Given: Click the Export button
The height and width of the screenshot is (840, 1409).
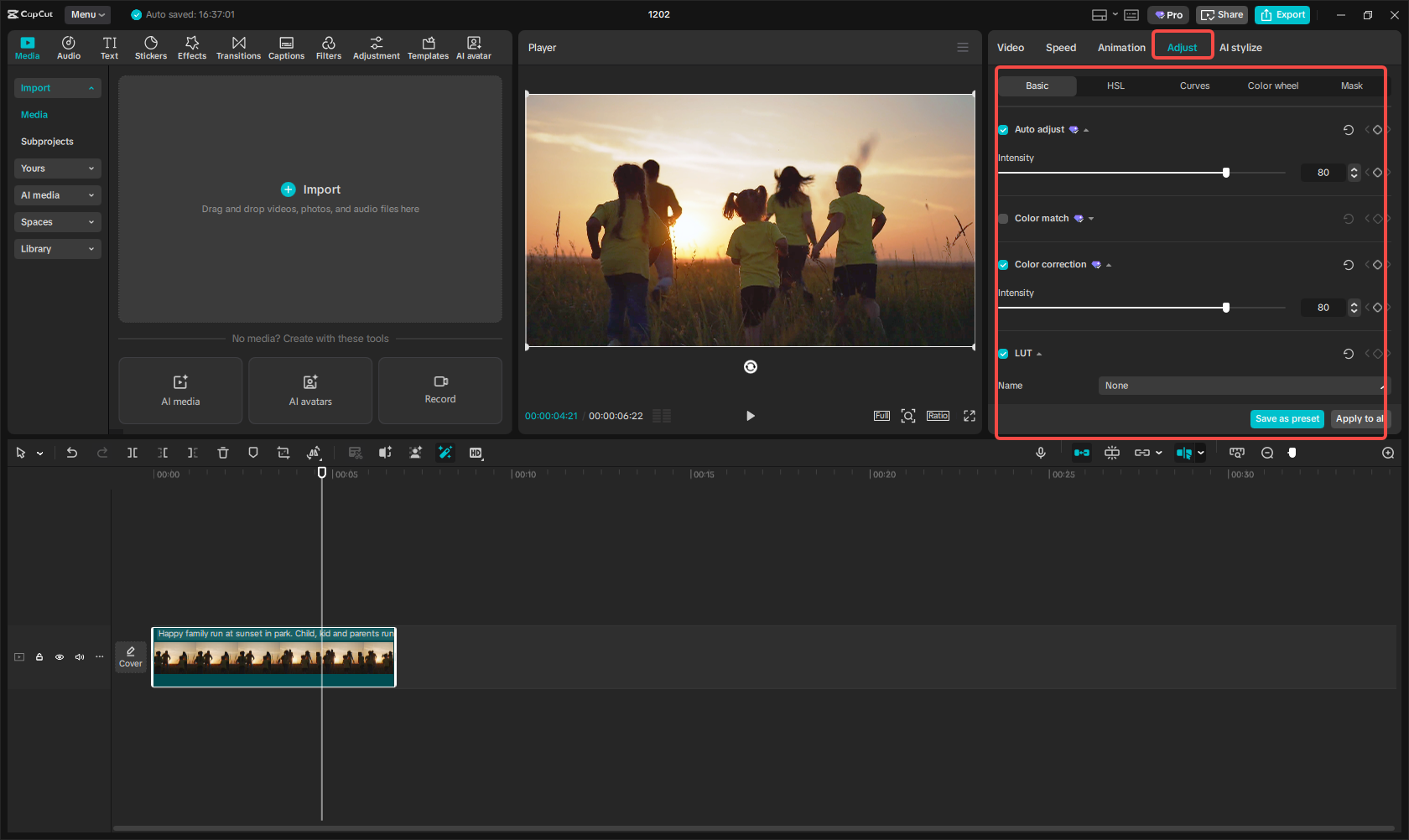Looking at the screenshot, I should pyautogui.click(x=1282, y=14).
